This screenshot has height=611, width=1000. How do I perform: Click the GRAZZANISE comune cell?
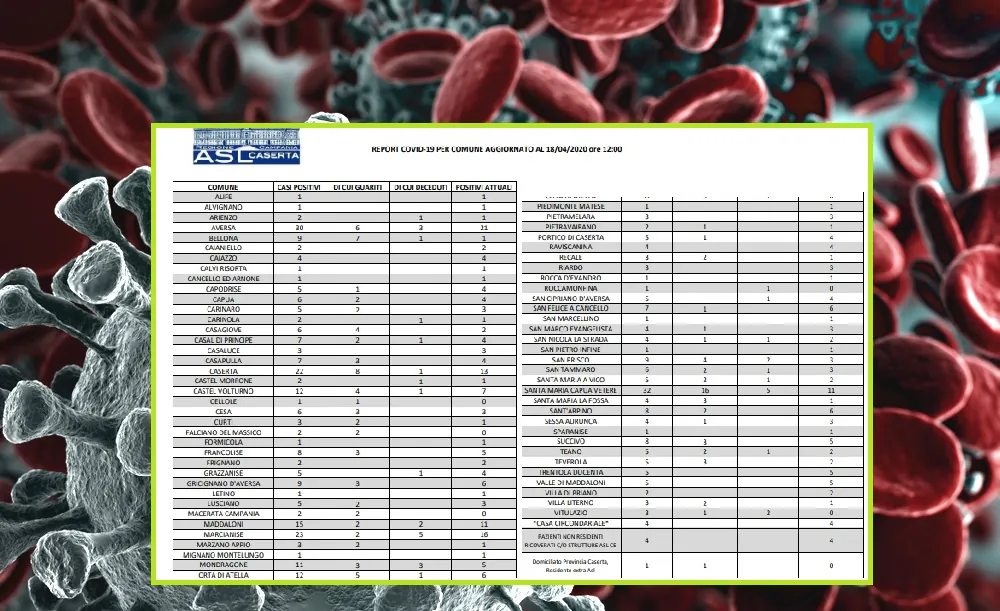point(223,473)
